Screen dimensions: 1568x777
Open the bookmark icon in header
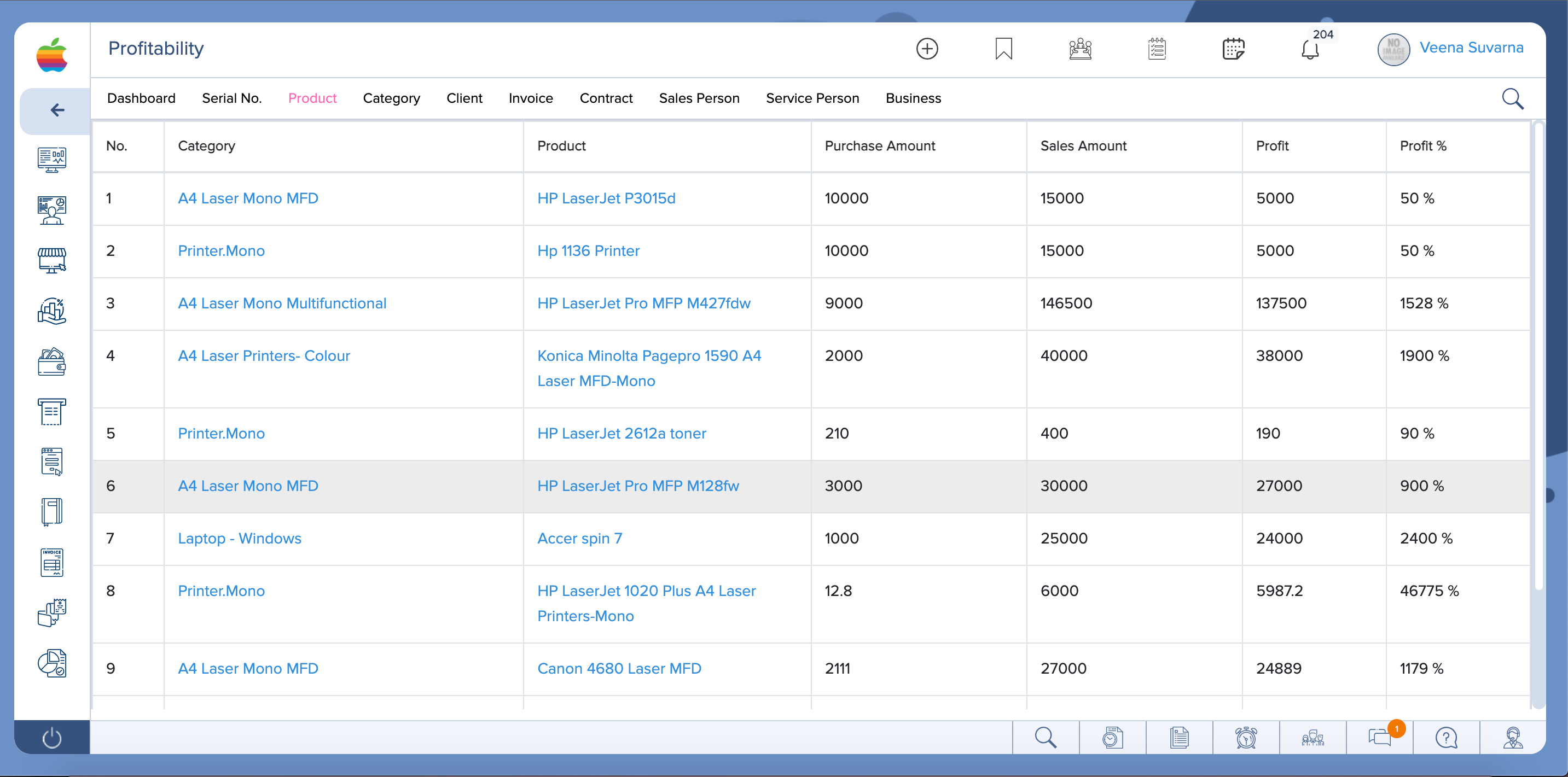(x=1004, y=49)
